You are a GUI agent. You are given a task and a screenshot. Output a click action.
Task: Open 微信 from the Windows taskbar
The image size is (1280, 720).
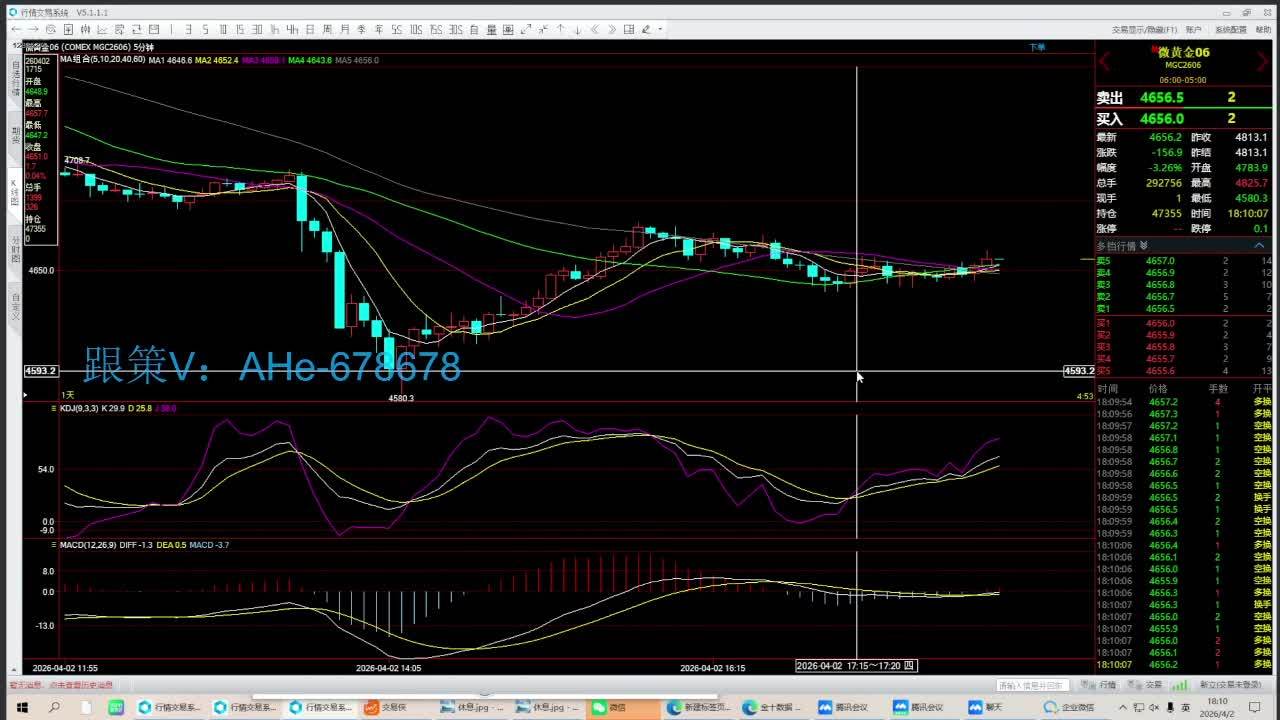click(x=608, y=707)
